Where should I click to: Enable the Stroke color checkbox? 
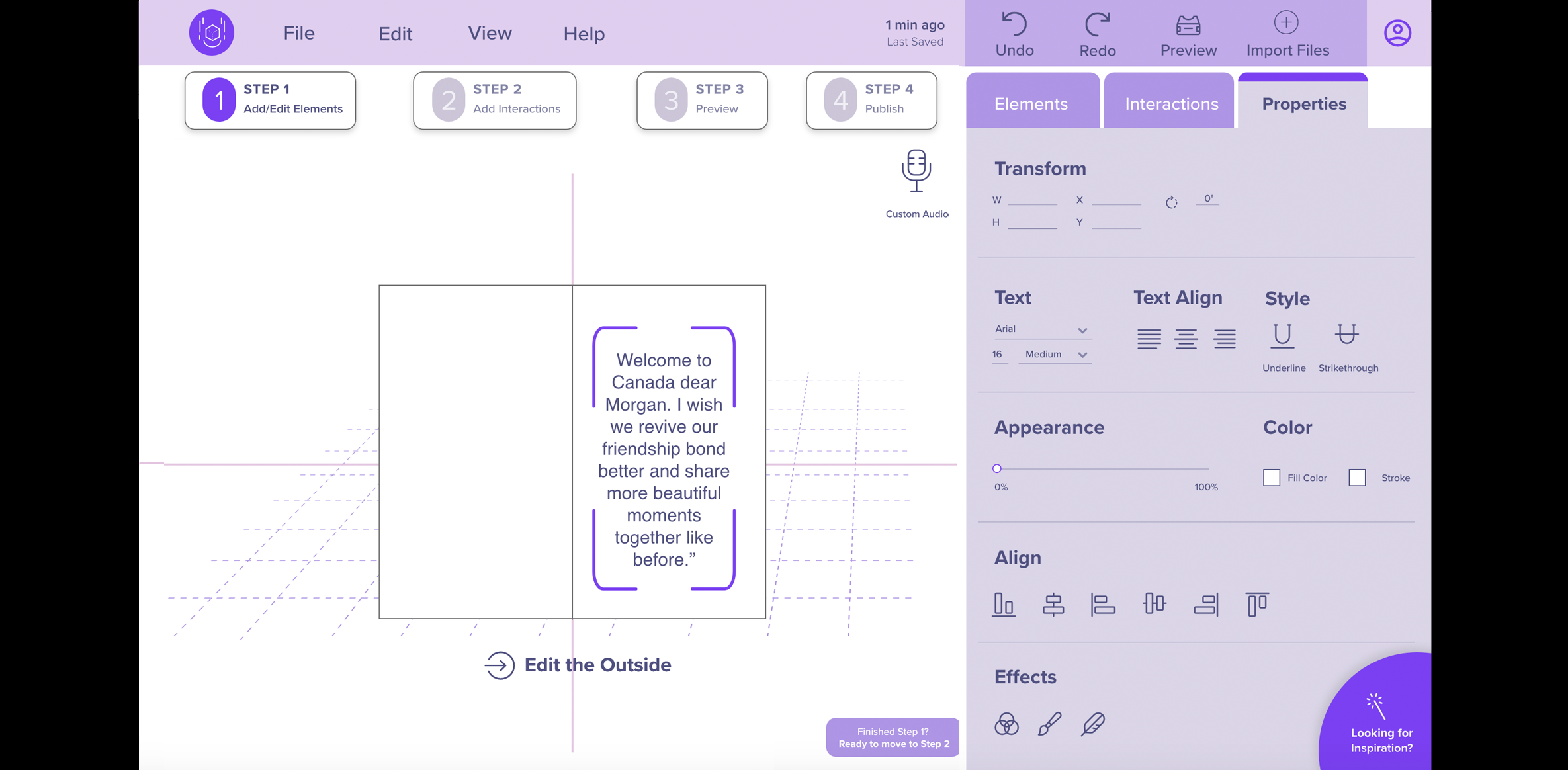point(1357,477)
